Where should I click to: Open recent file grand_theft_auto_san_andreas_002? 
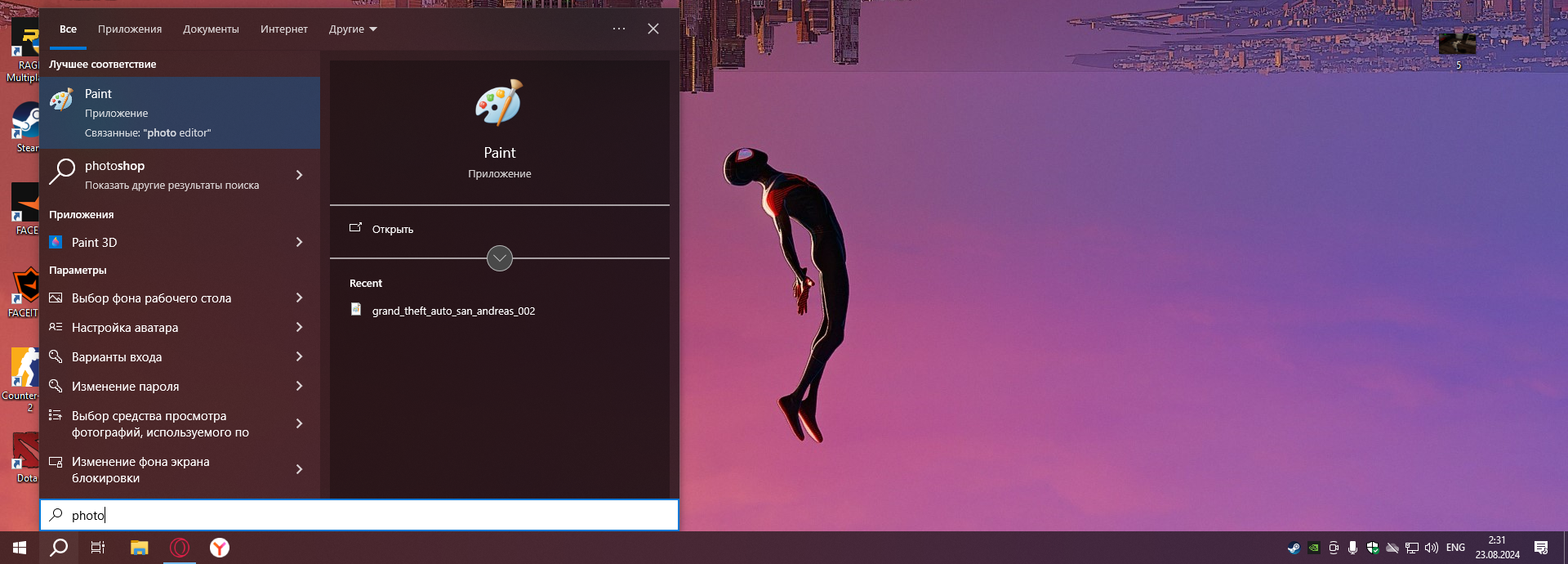[453, 311]
